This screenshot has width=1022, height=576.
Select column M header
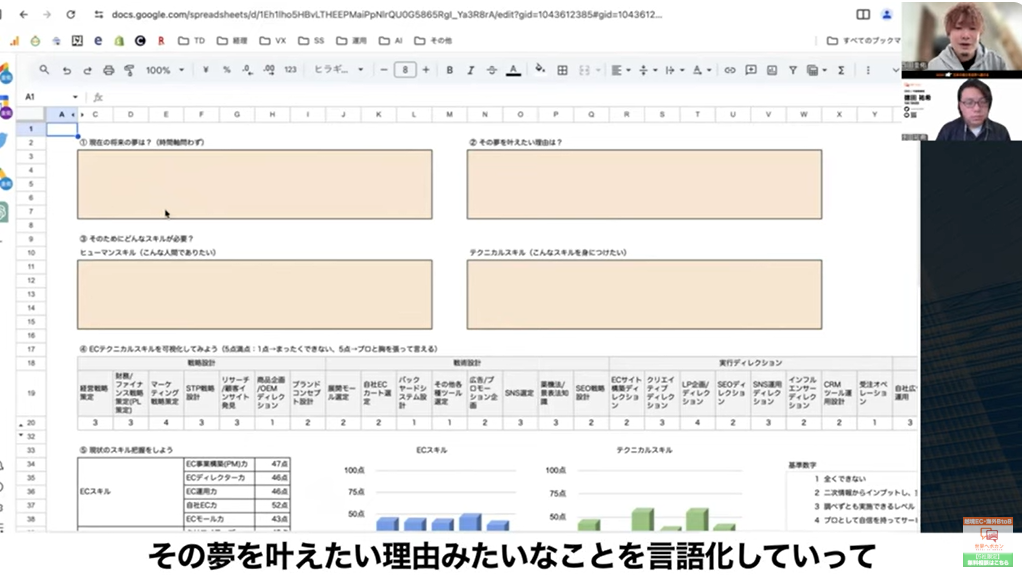pyautogui.click(x=449, y=115)
